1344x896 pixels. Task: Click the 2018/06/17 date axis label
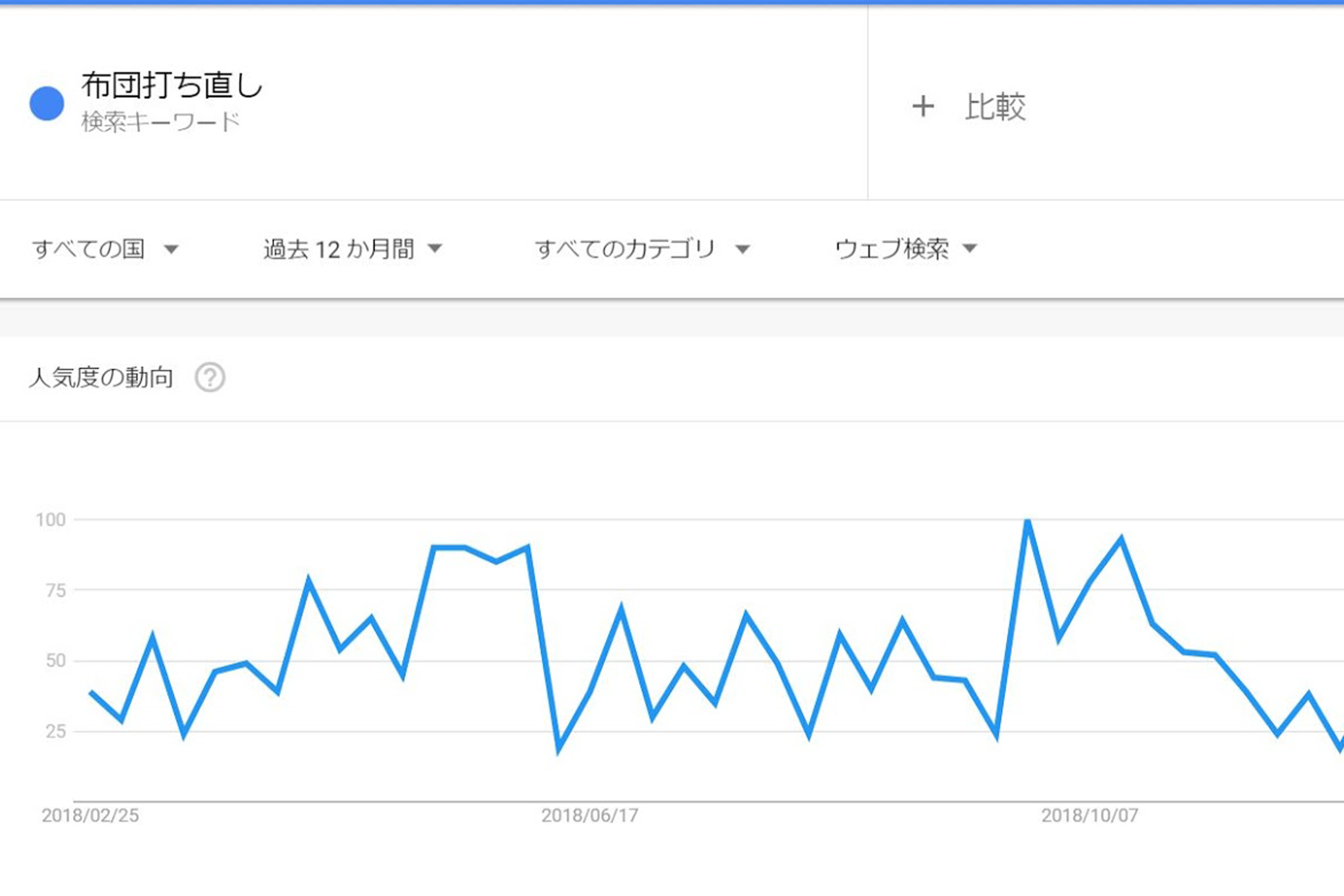(590, 815)
